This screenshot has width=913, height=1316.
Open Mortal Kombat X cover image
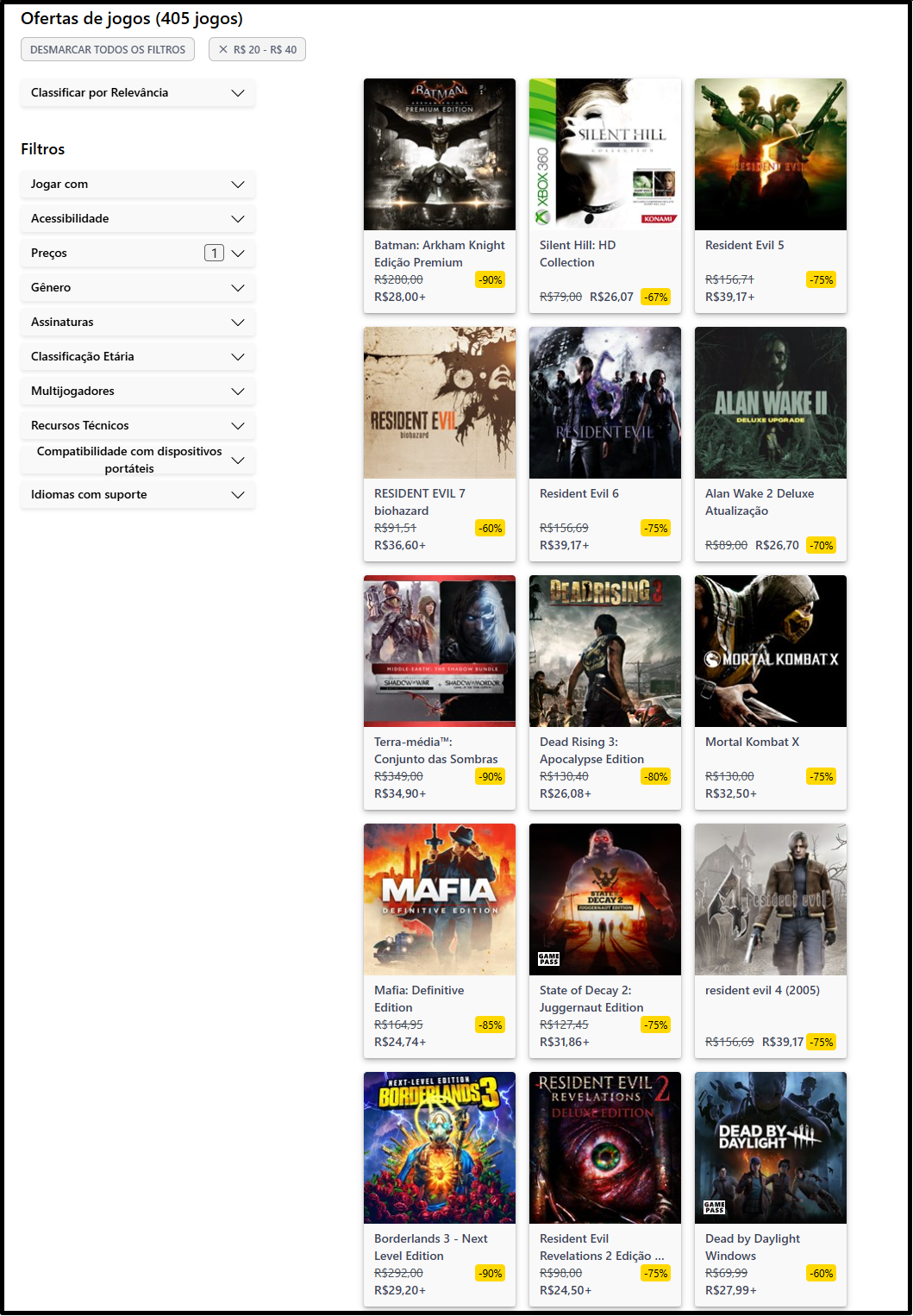771,651
